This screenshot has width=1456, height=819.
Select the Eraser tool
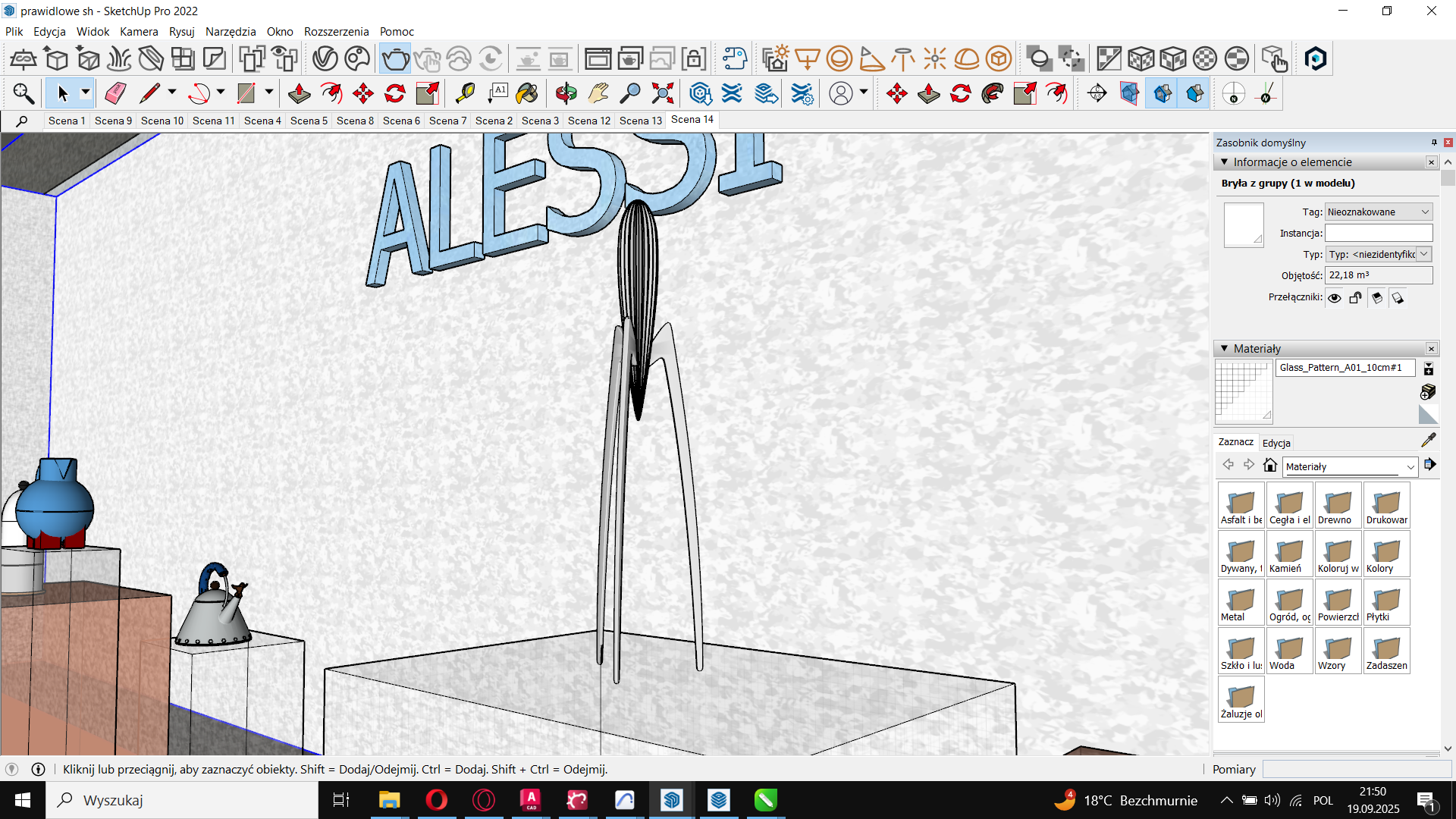115,93
